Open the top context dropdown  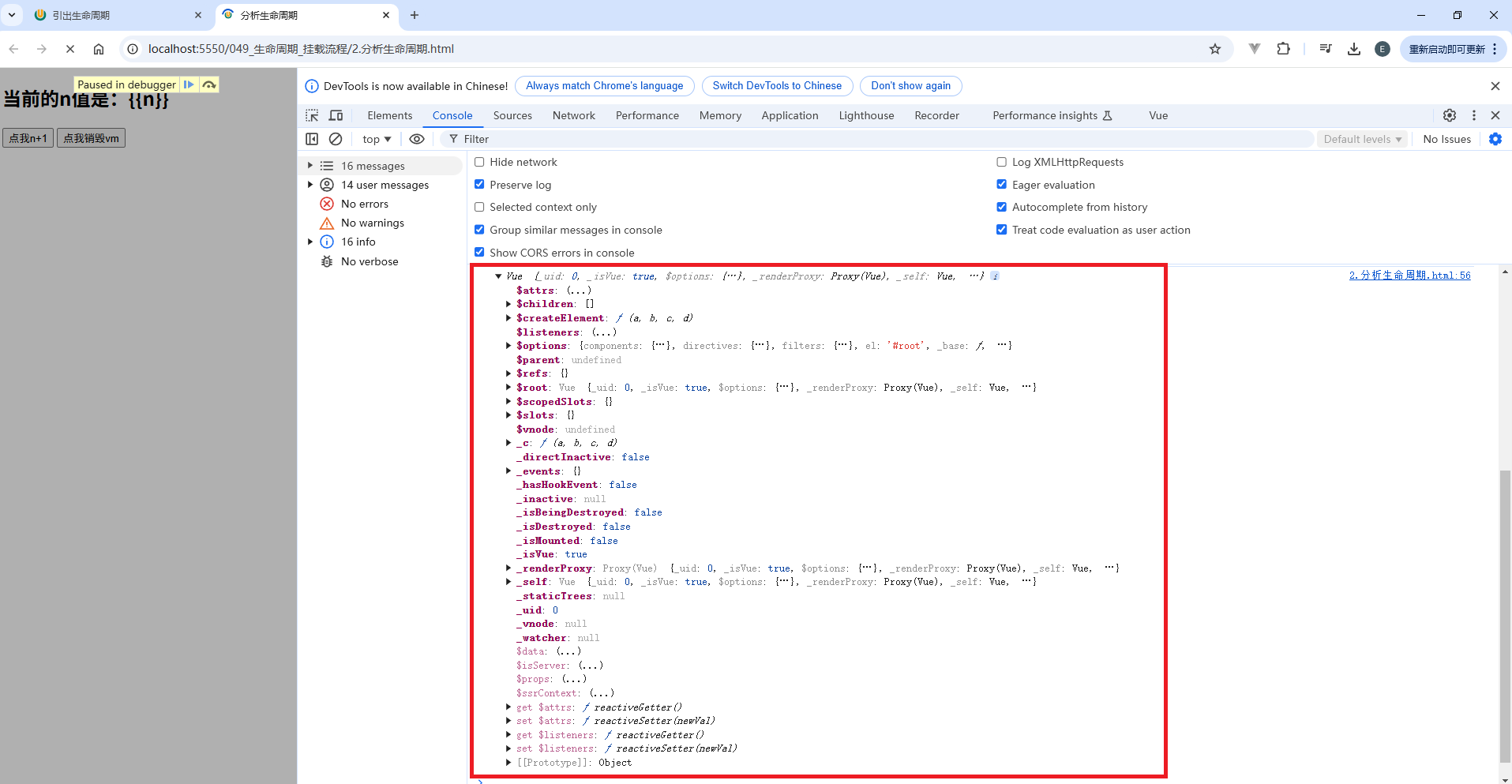[377, 139]
